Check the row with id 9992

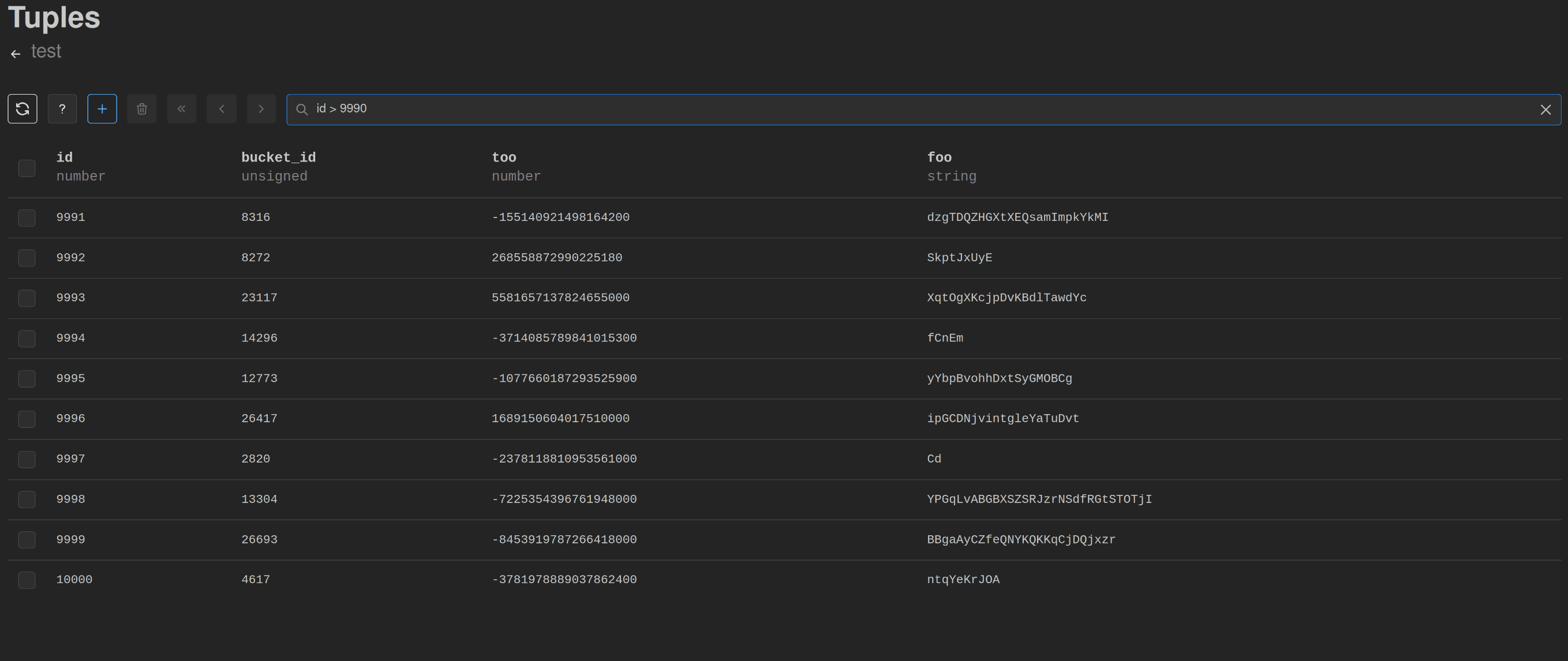point(27,258)
